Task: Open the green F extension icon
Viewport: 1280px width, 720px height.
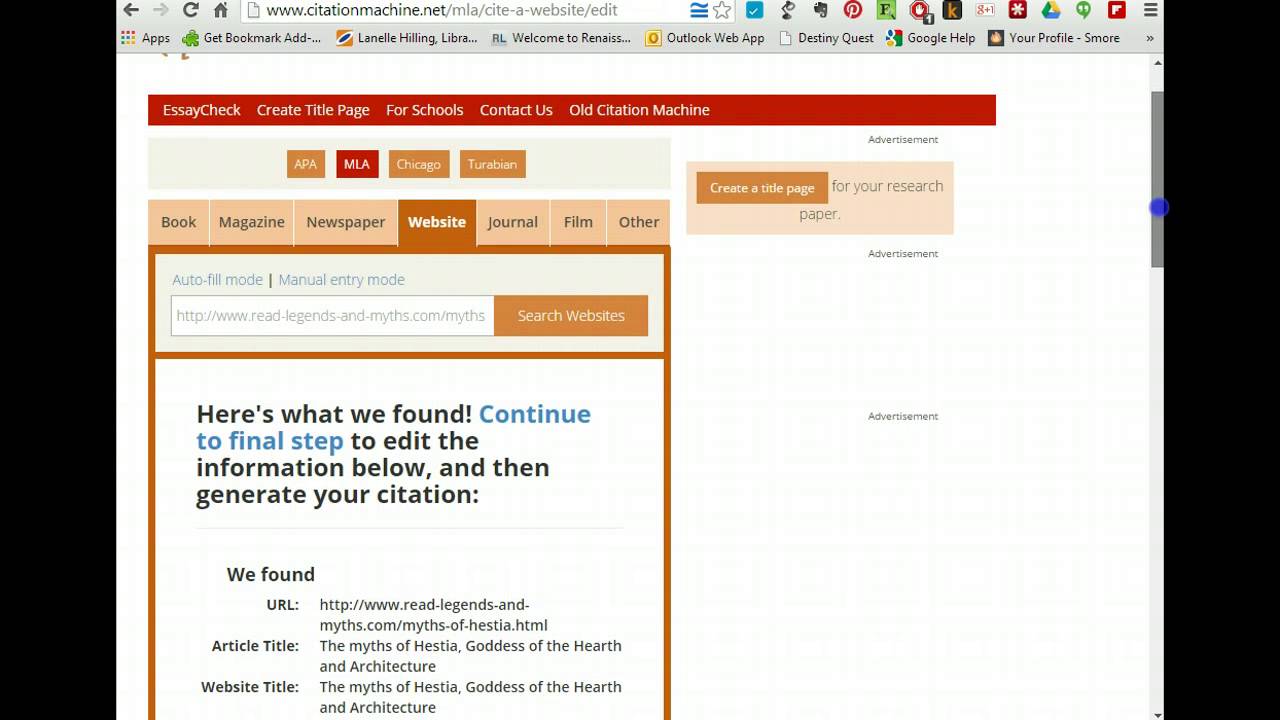Action: point(886,10)
